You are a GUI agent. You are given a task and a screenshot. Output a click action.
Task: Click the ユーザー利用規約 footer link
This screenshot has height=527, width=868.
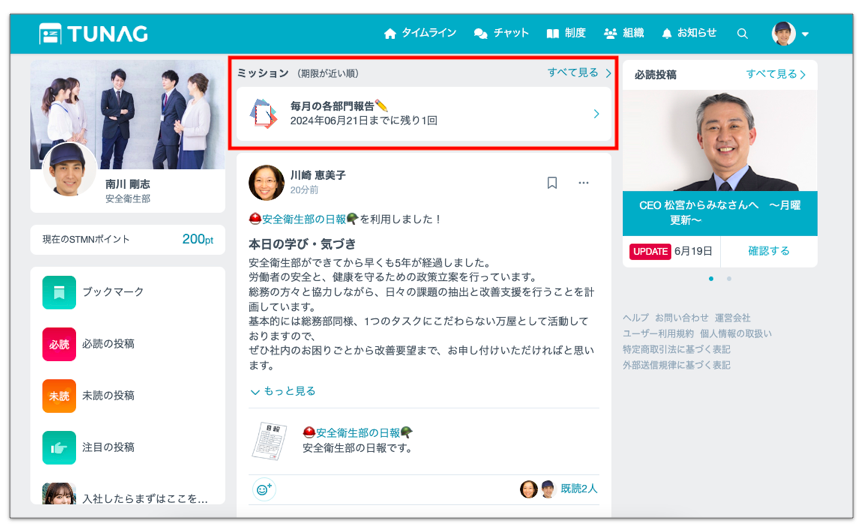click(658, 333)
